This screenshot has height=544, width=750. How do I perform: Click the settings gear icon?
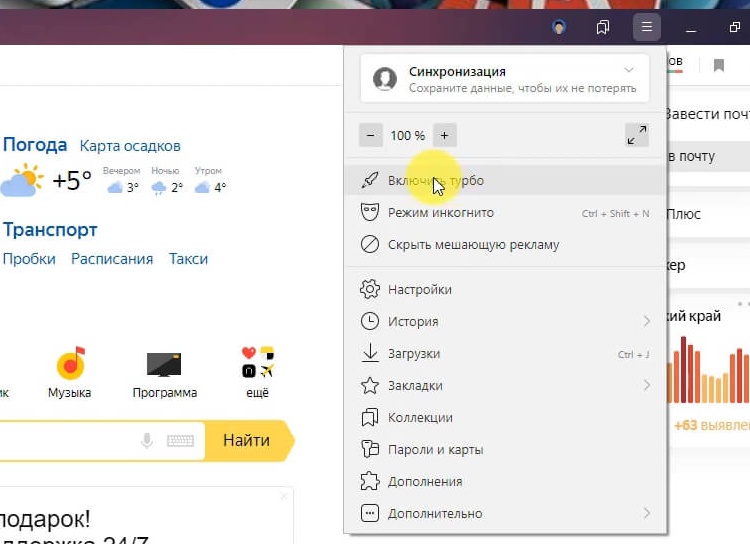point(370,289)
